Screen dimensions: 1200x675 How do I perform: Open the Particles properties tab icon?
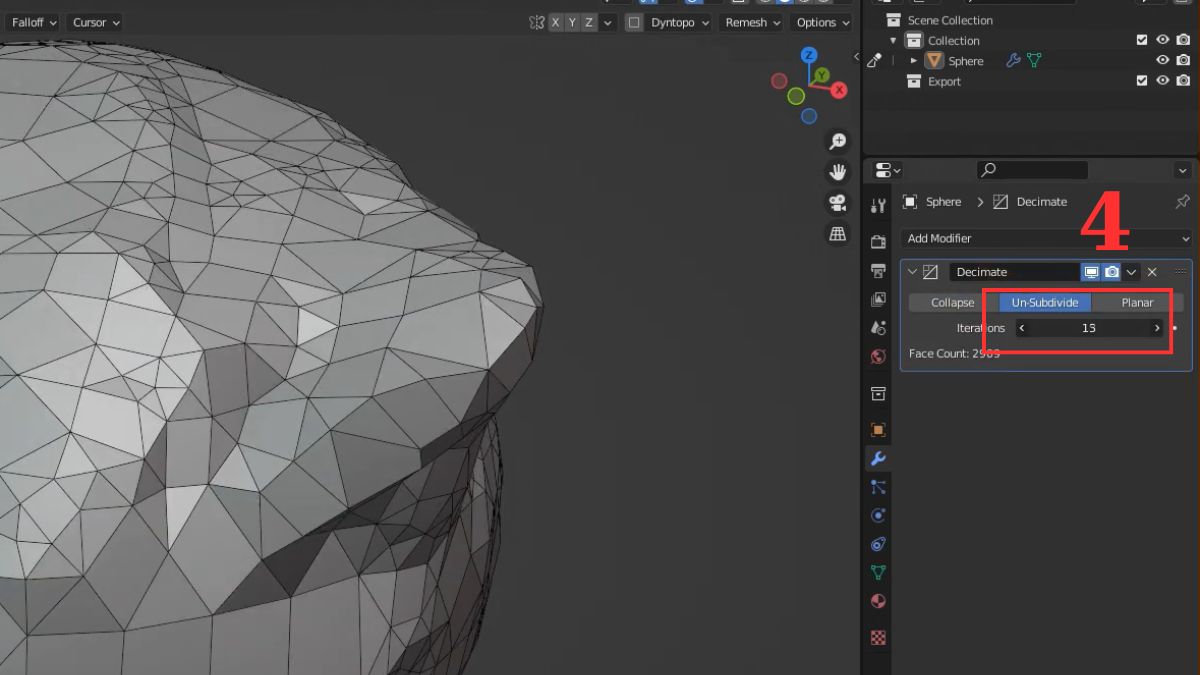click(x=878, y=487)
